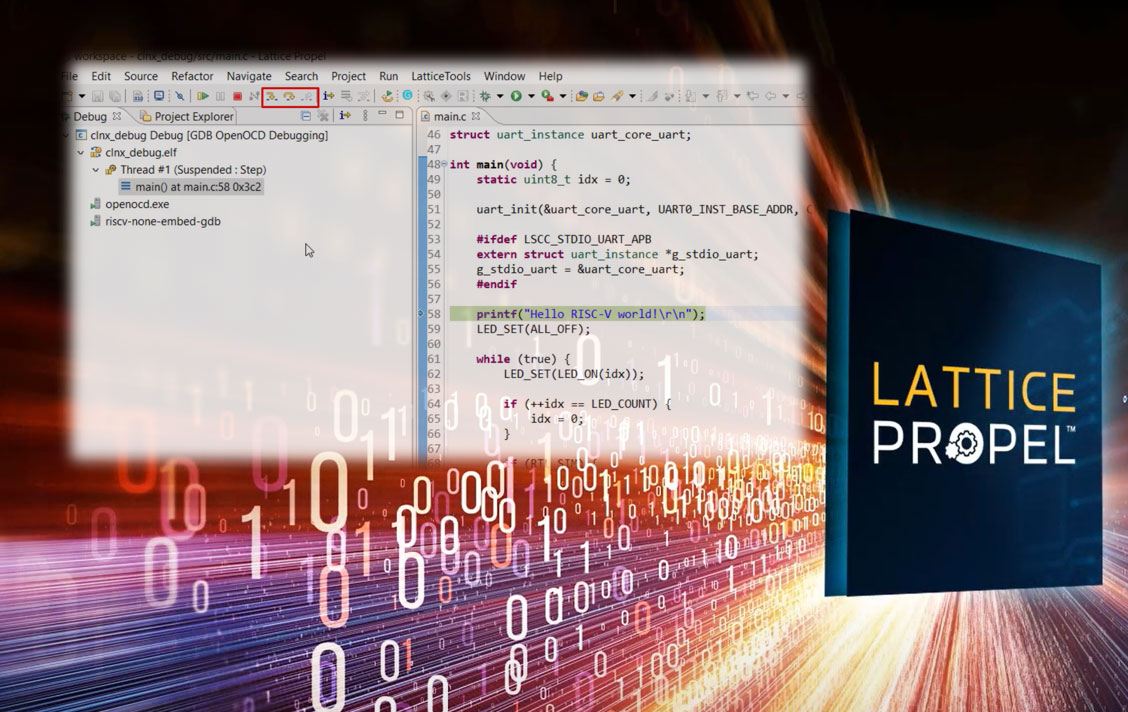Open the Search toolbar dropdown arrow
Image resolution: width=1128 pixels, height=712 pixels.
pos(632,96)
